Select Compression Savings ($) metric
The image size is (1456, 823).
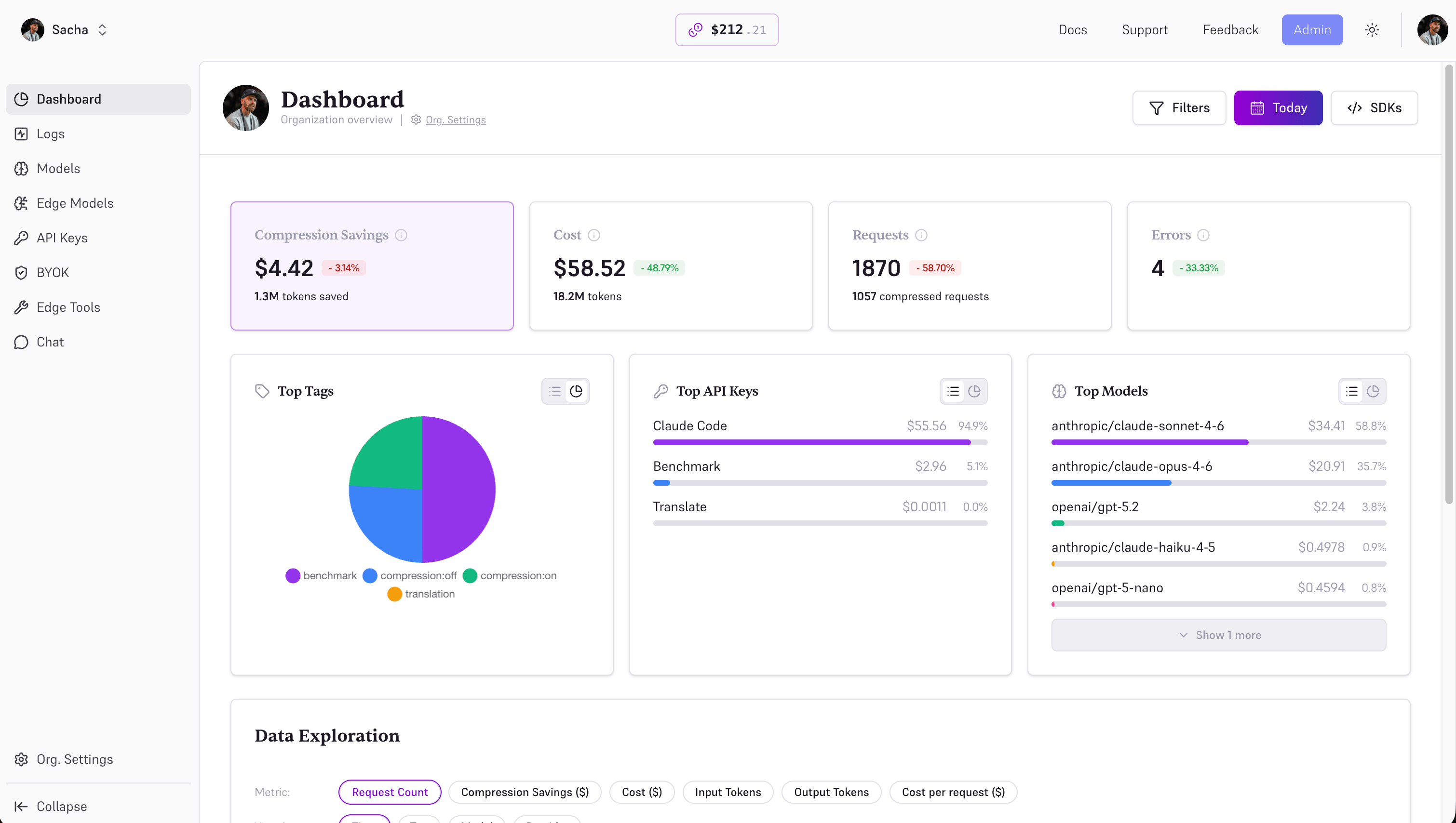click(524, 792)
